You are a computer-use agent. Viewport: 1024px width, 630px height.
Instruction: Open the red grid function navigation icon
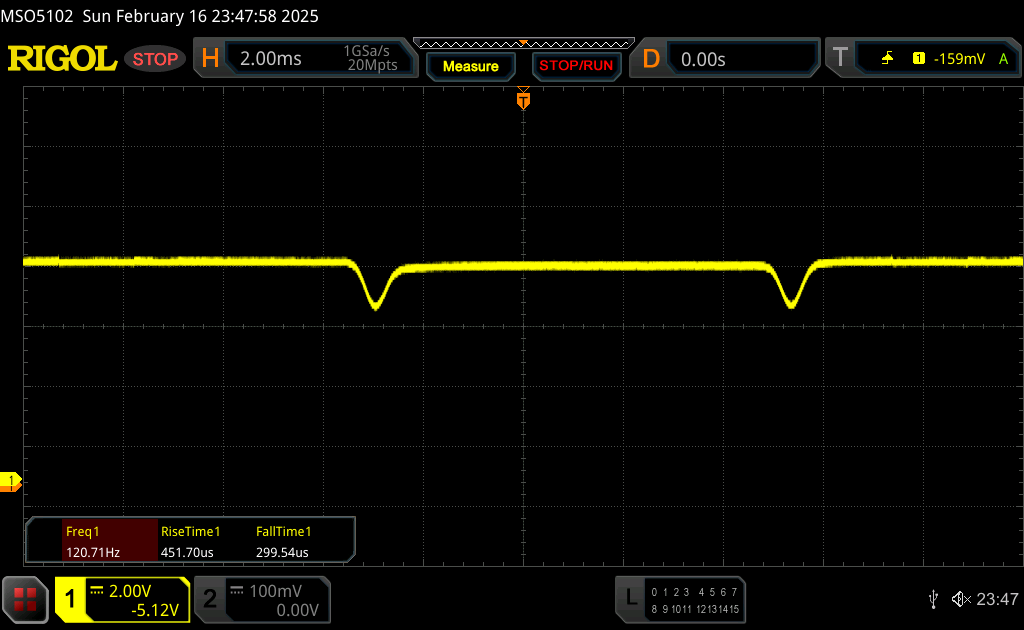click(25, 599)
